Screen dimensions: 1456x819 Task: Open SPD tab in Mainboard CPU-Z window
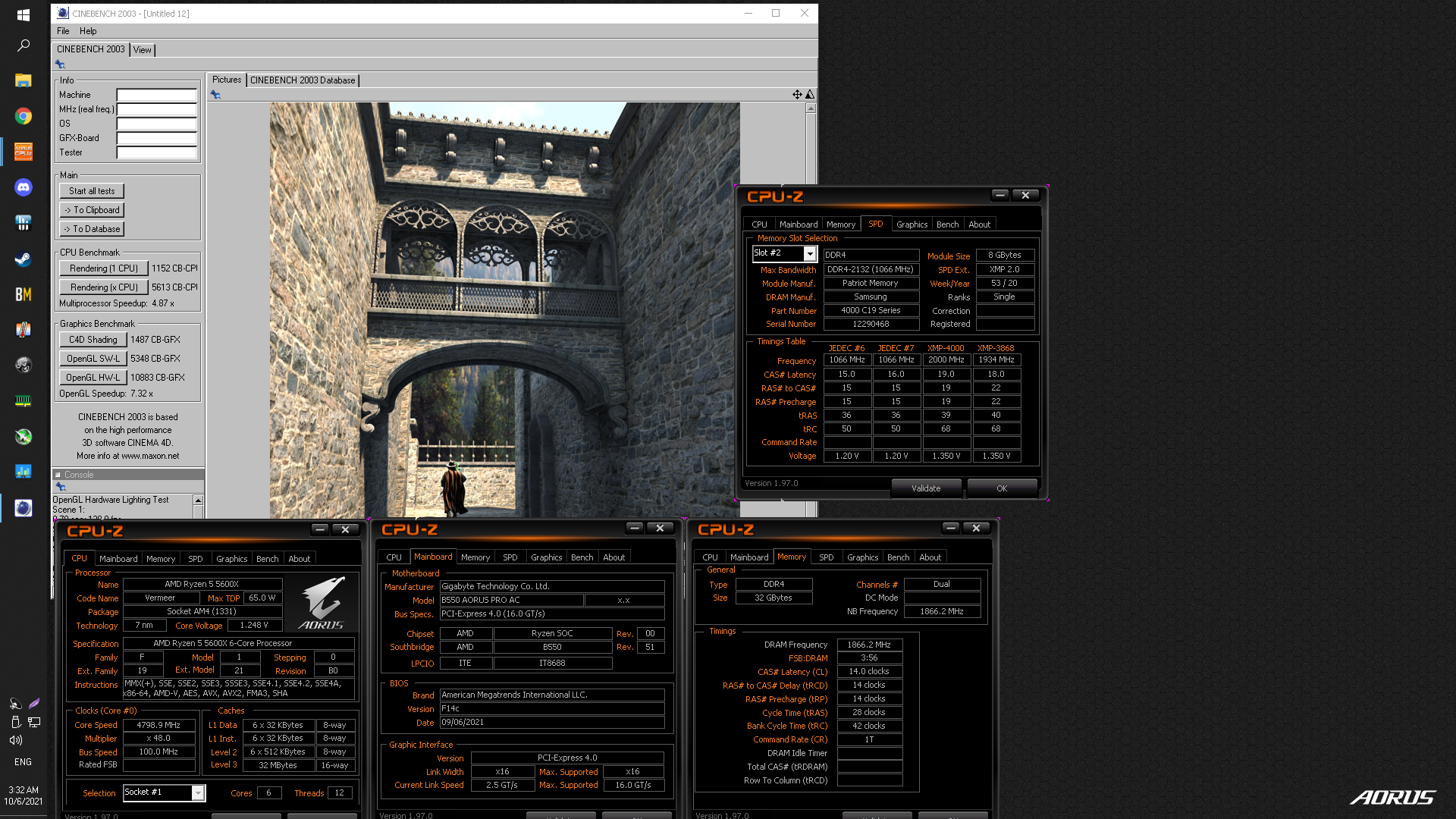[510, 557]
